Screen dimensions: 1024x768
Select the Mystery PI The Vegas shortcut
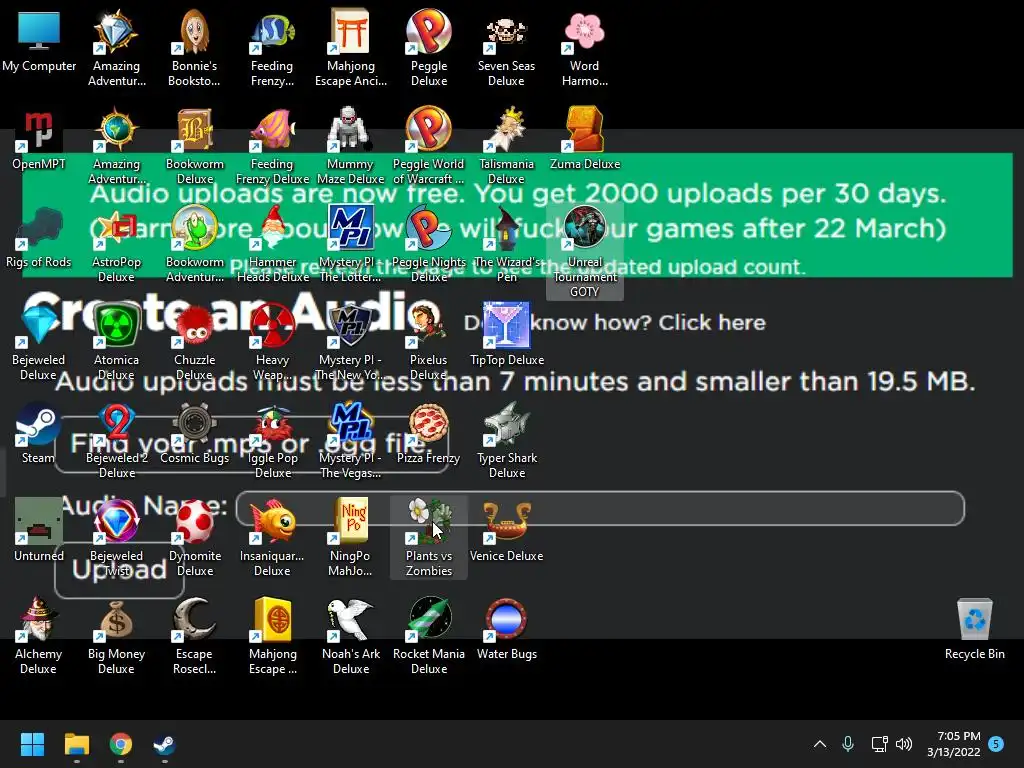(351, 441)
